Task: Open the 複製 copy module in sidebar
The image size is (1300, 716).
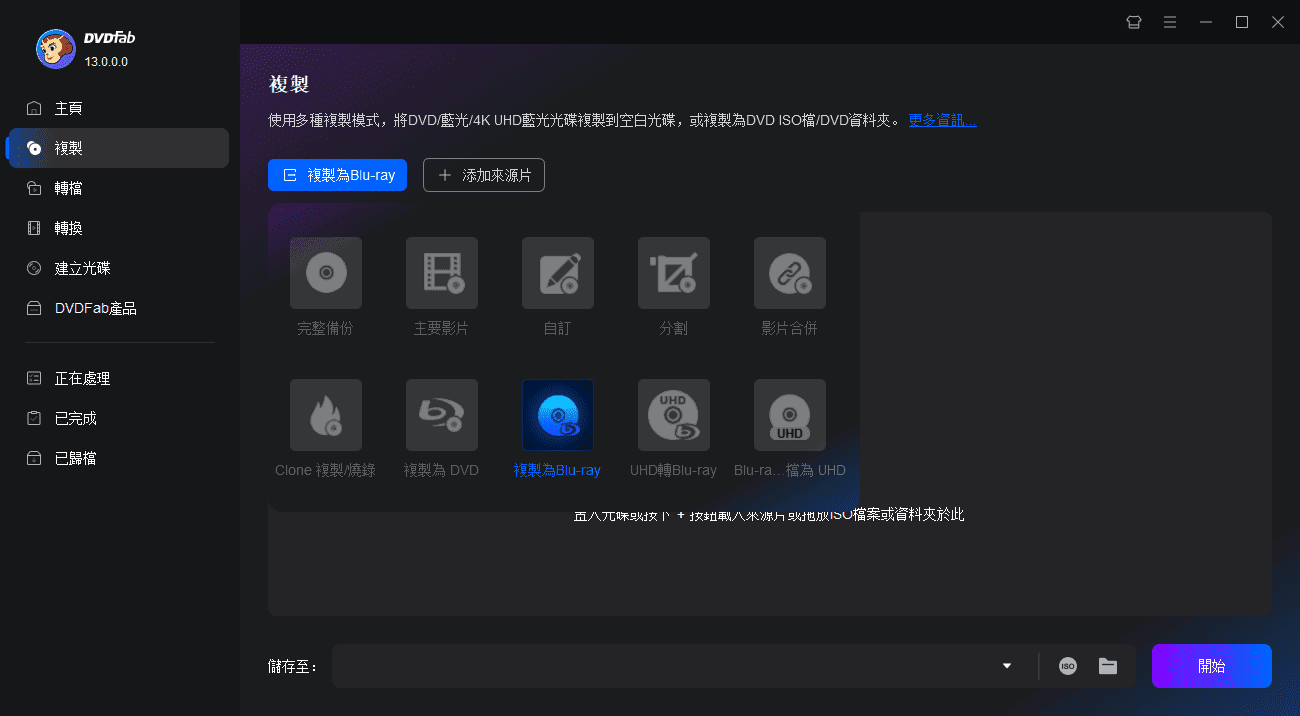Action: click(118, 148)
